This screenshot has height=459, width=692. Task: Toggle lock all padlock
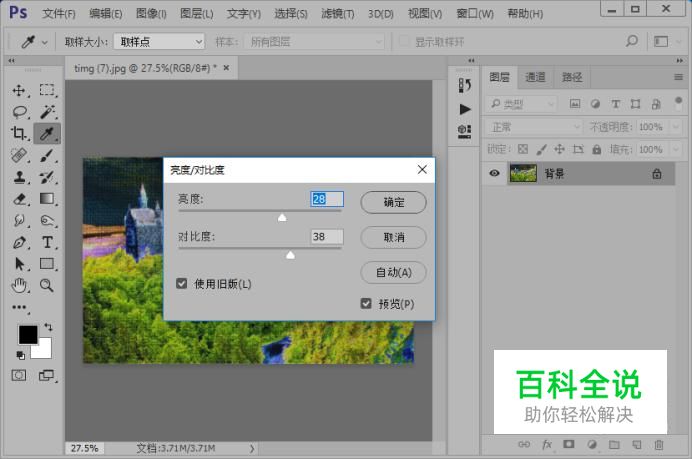(597, 149)
